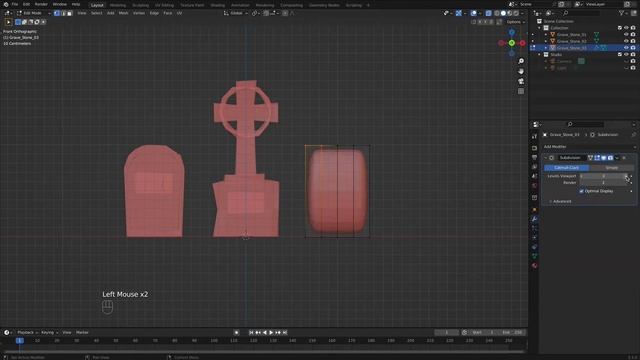Select Simple subdivision type
The image size is (640, 360).
point(611,168)
